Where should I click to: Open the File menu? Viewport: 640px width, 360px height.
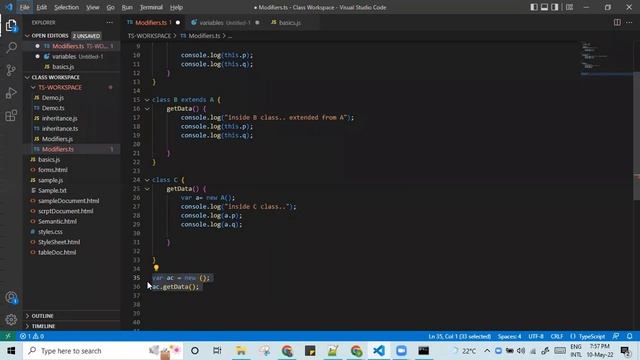pos(24,7)
